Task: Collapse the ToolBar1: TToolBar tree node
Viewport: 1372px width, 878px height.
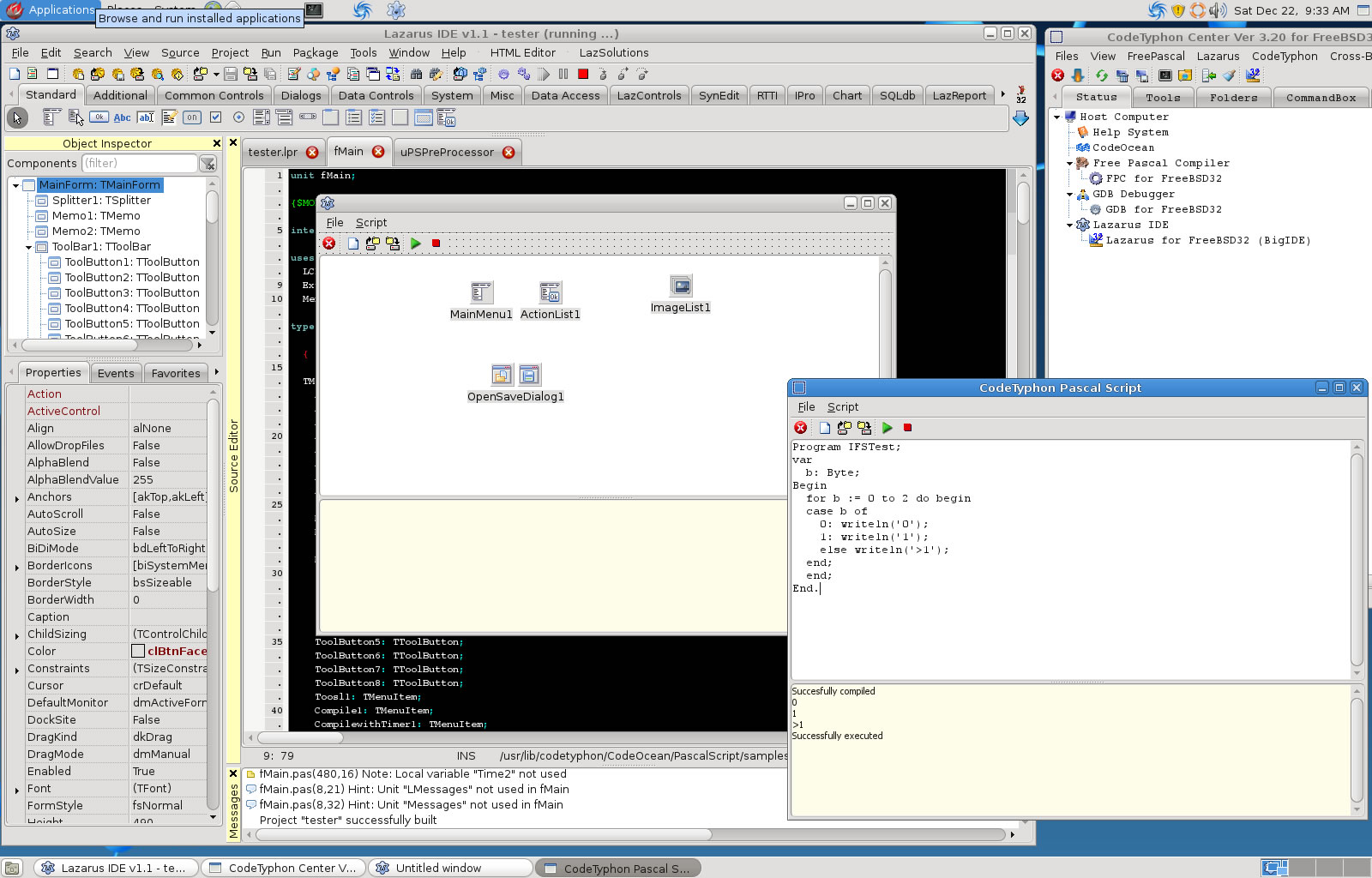Action: tap(28, 247)
